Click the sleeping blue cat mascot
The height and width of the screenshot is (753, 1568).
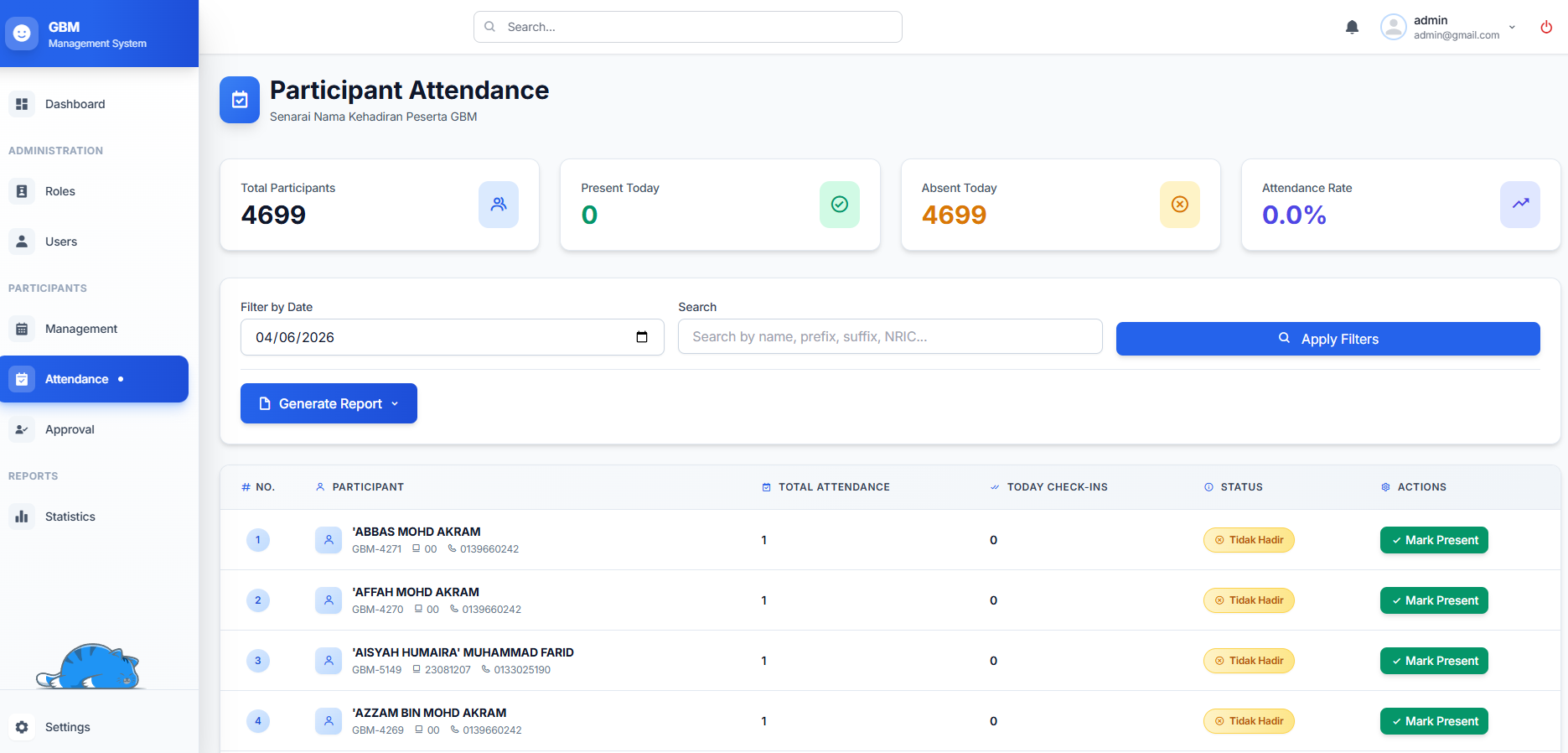click(x=89, y=667)
